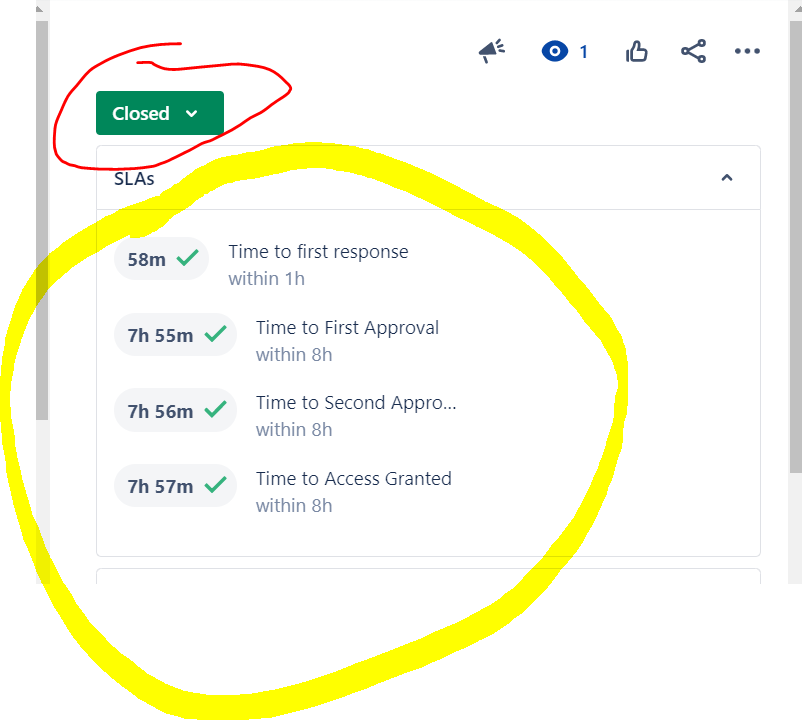Vote with the thumbs-up icon

click(x=636, y=51)
